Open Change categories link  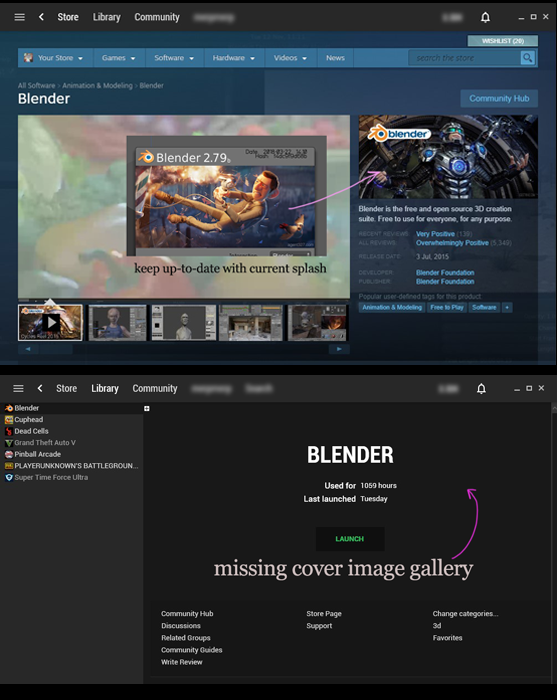[466, 613]
